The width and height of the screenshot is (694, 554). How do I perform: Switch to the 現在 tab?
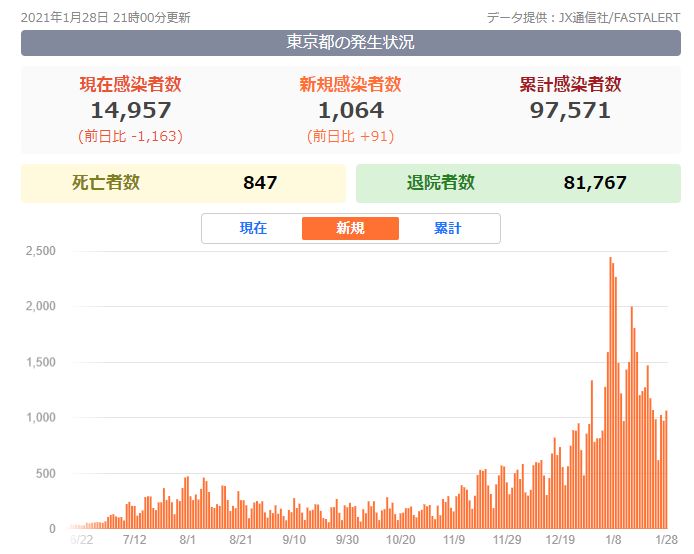click(253, 228)
